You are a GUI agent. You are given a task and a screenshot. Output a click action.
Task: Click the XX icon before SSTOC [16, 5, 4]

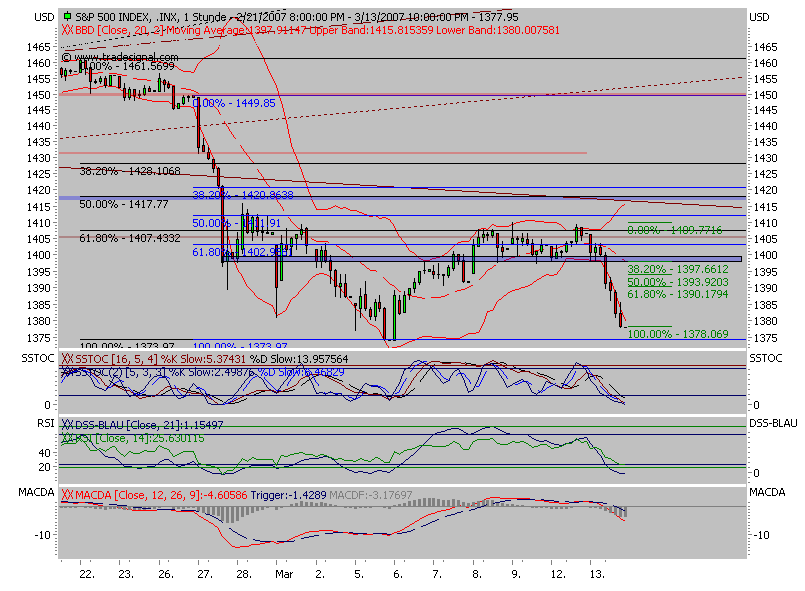pyautogui.click(x=68, y=358)
